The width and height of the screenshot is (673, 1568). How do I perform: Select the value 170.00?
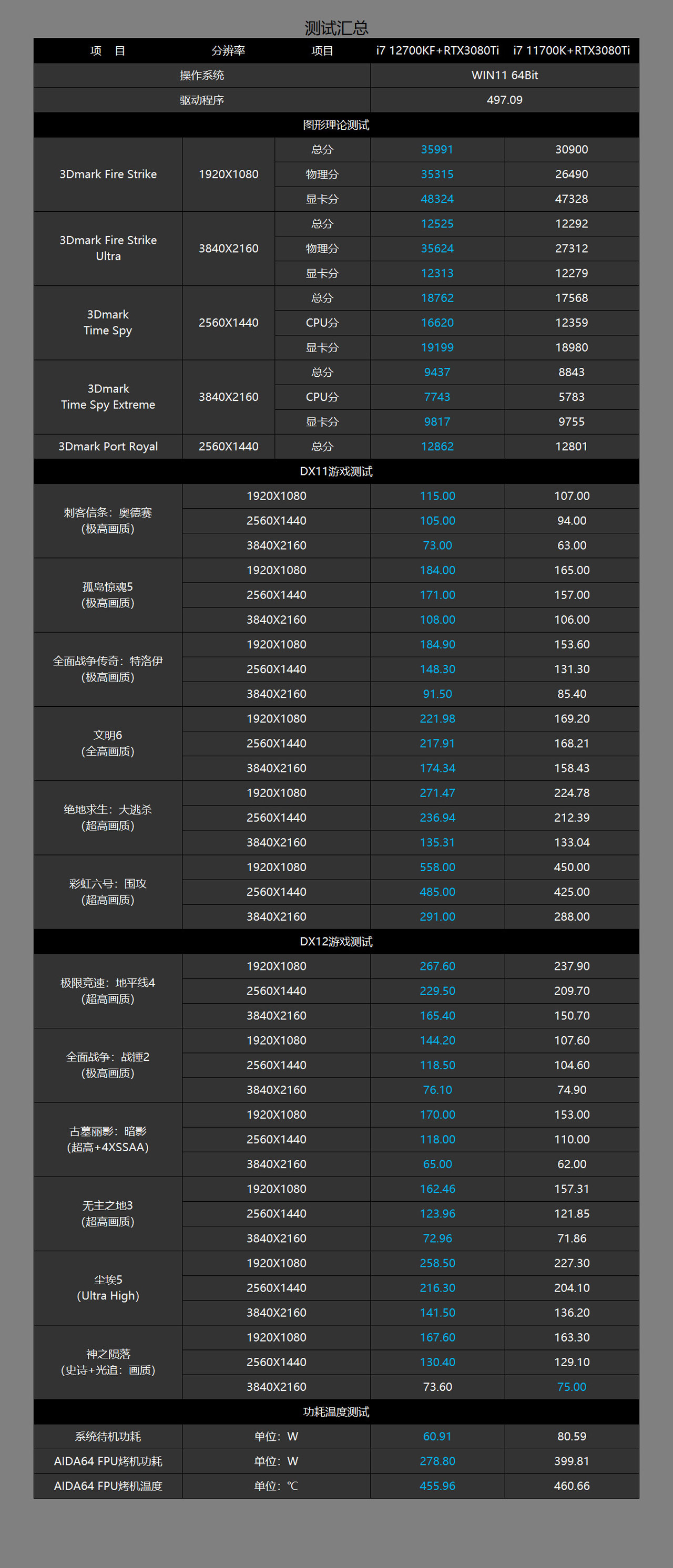pos(437,1115)
